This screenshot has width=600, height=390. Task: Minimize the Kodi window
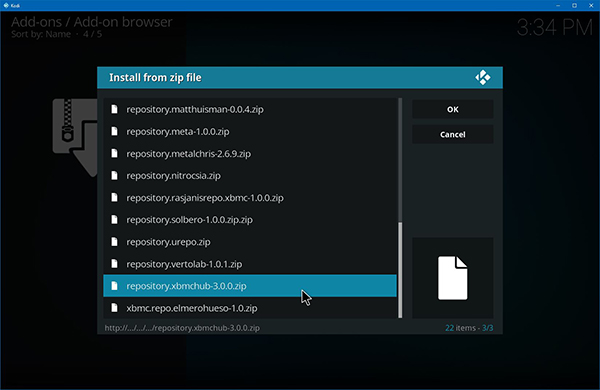pos(558,5)
